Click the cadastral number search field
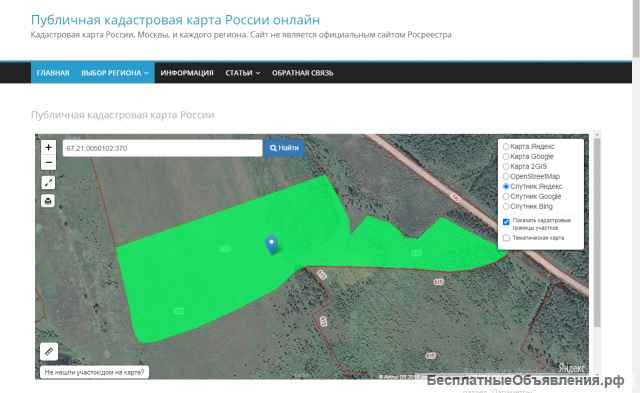Screen dimensions: 640x393 coord(162,148)
